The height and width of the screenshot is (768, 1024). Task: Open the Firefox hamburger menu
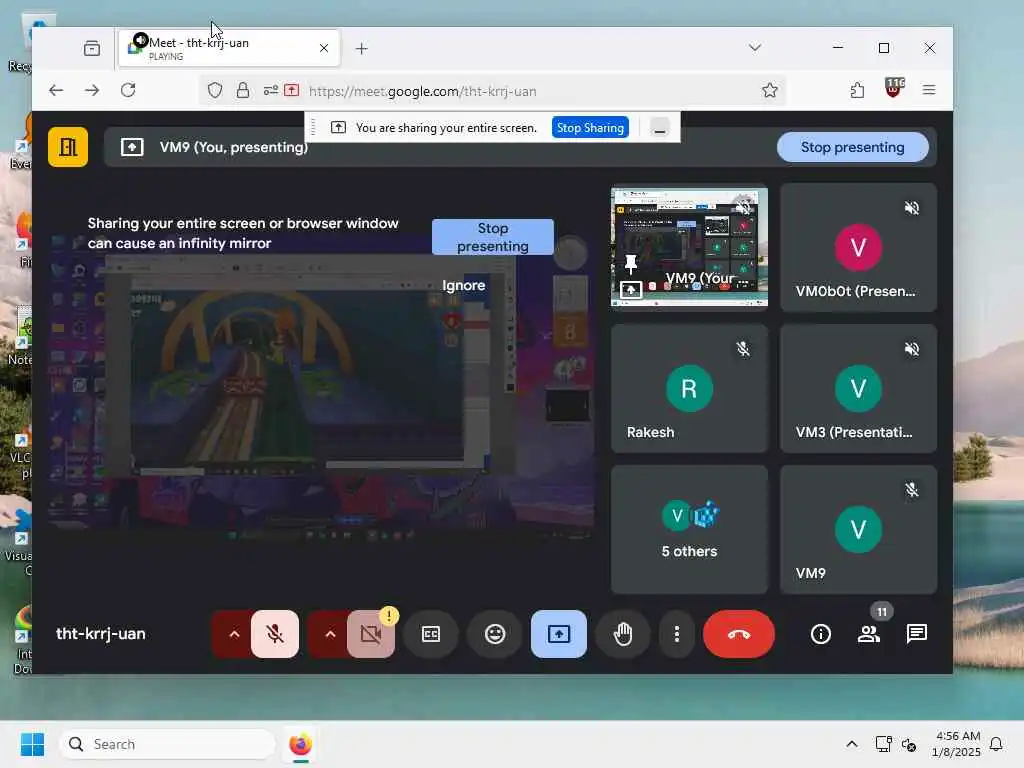[x=929, y=90]
